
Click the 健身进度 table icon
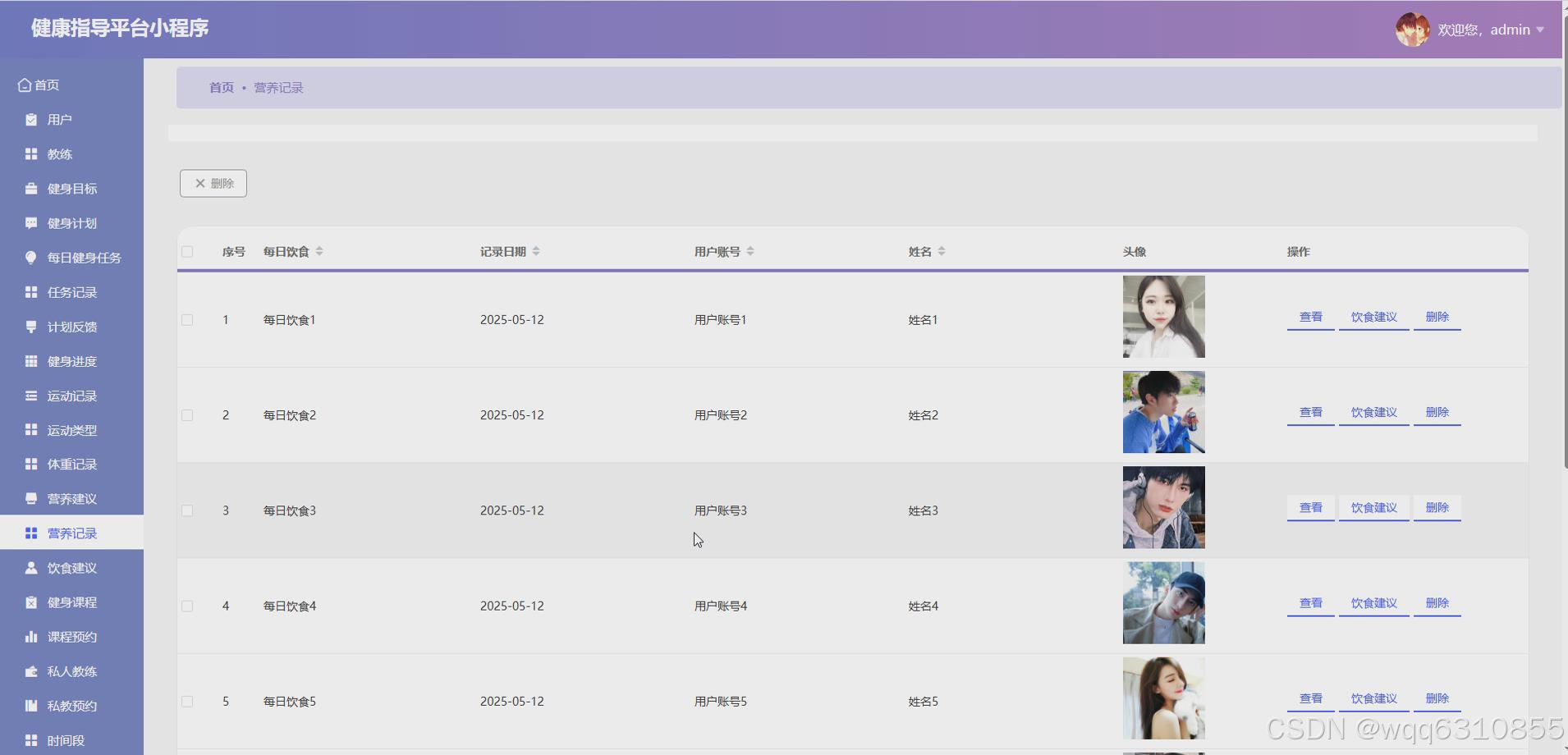click(31, 361)
